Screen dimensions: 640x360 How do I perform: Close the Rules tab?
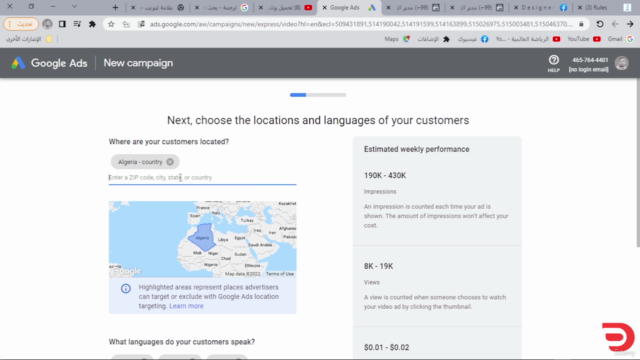tap(580, 7)
